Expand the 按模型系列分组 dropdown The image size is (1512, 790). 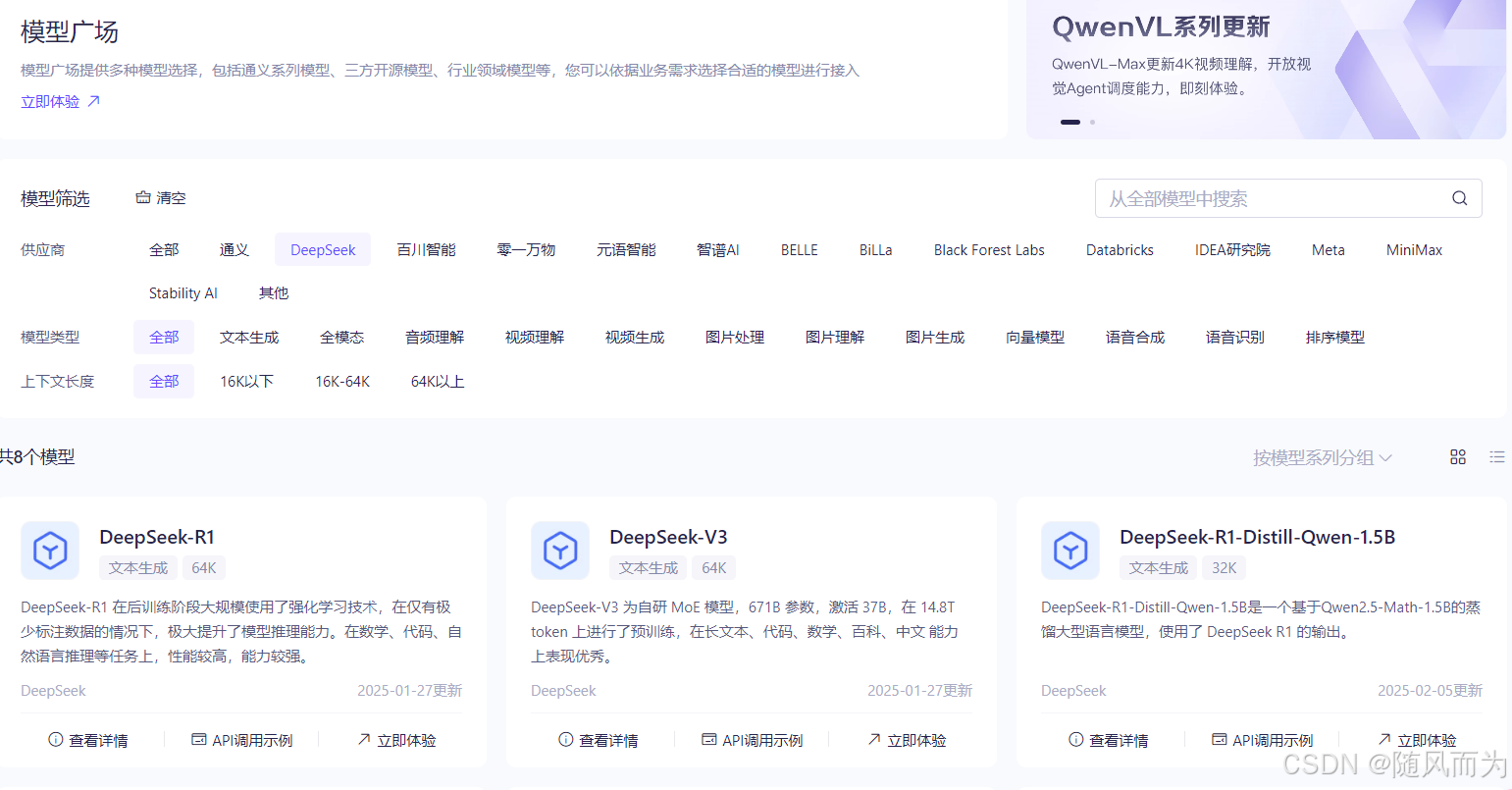pyautogui.click(x=1322, y=457)
